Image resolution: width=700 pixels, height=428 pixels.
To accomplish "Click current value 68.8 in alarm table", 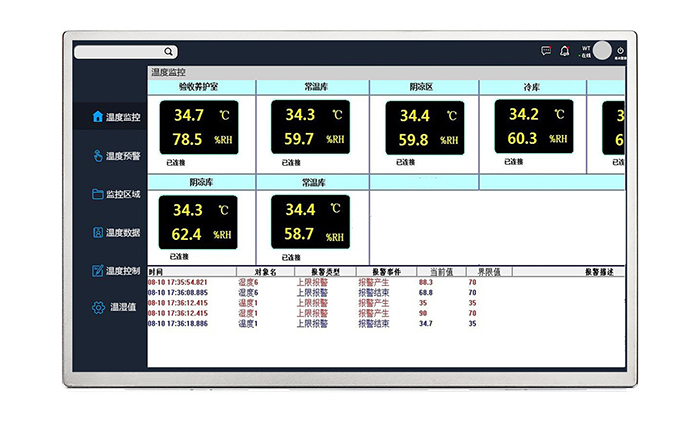I will pos(426,293).
